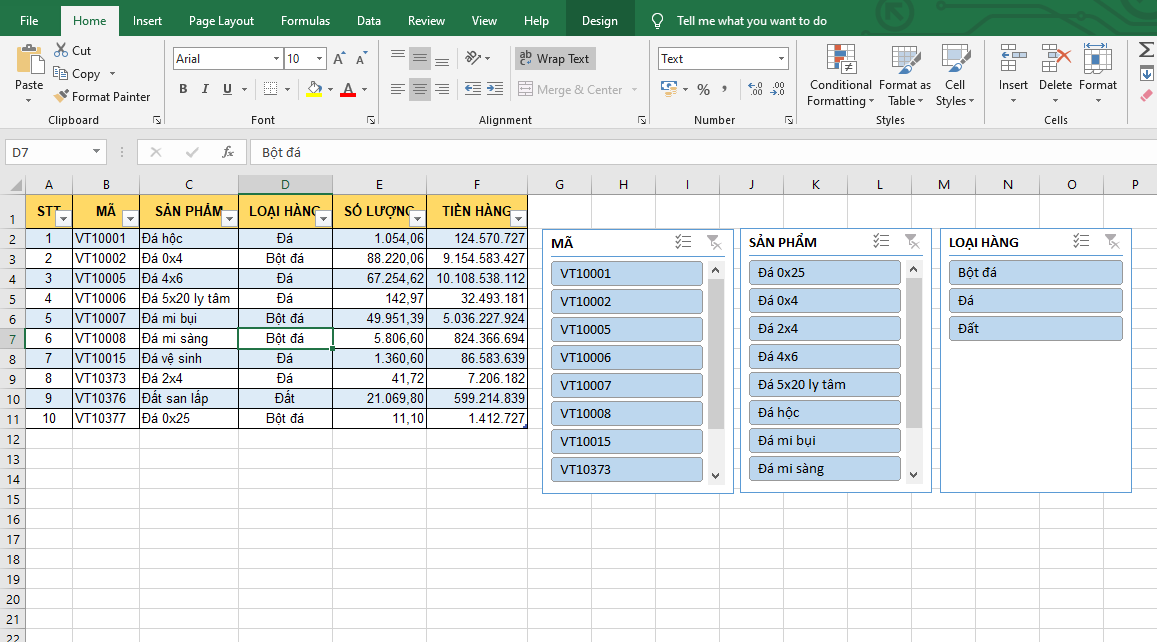This screenshot has height=642, width=1157.
Task: Open the Page Layout ribbon tab
Action: coord(221,21)
